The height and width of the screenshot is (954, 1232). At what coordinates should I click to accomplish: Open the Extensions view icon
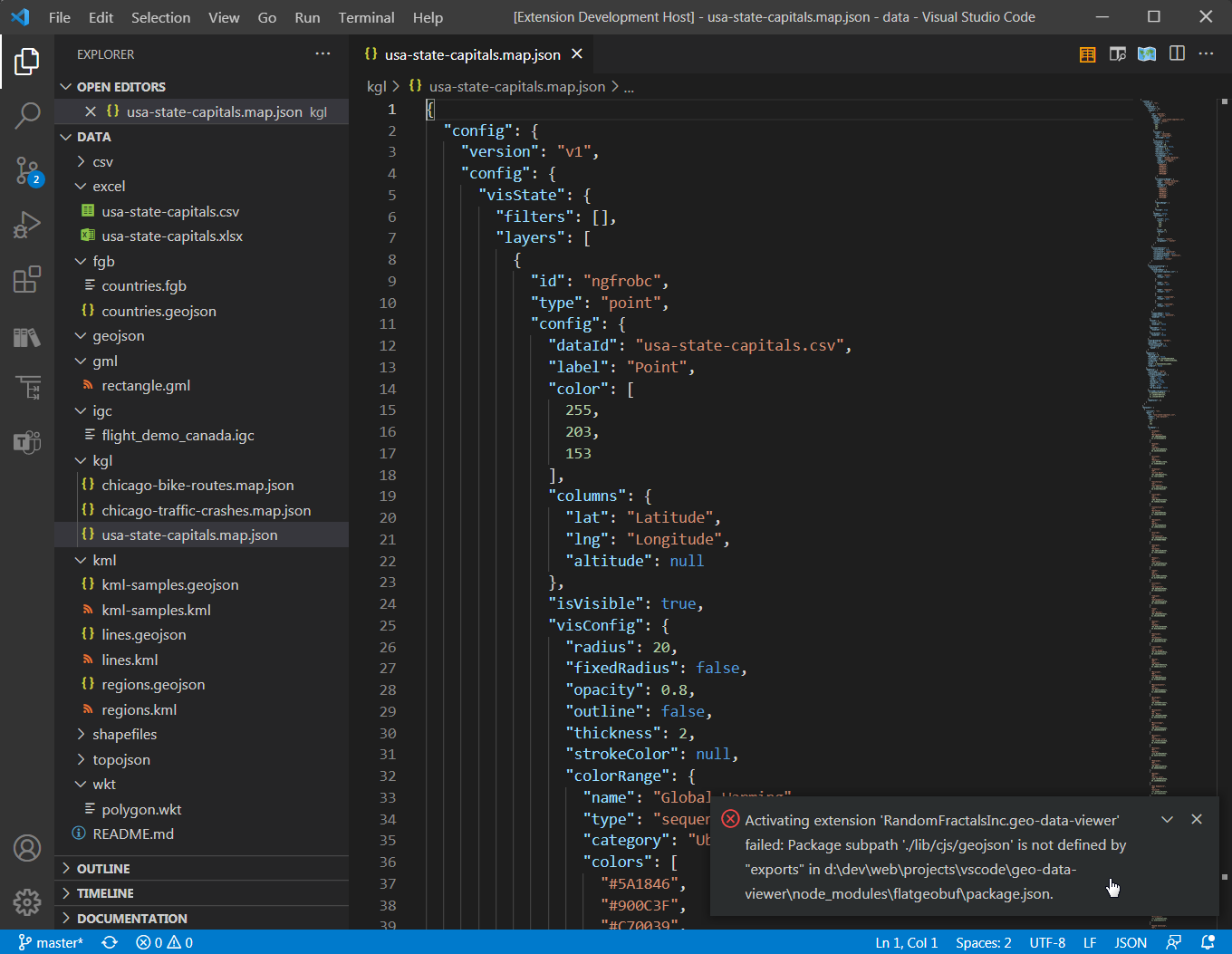tap(27, 279)
